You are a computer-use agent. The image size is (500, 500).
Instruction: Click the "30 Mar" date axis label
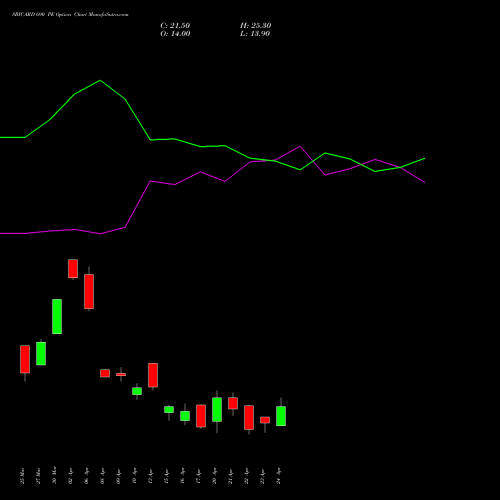pos(54,475)
